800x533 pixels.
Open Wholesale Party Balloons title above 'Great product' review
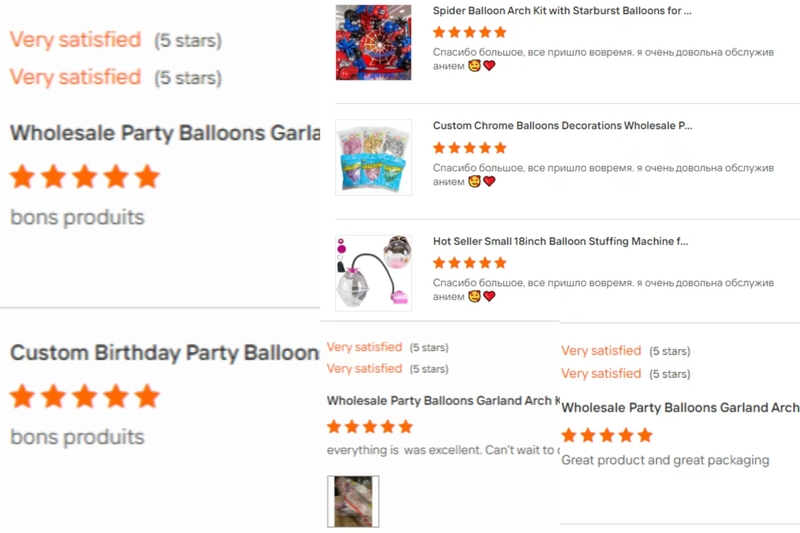pyautogui.click(x=680, y=408)
